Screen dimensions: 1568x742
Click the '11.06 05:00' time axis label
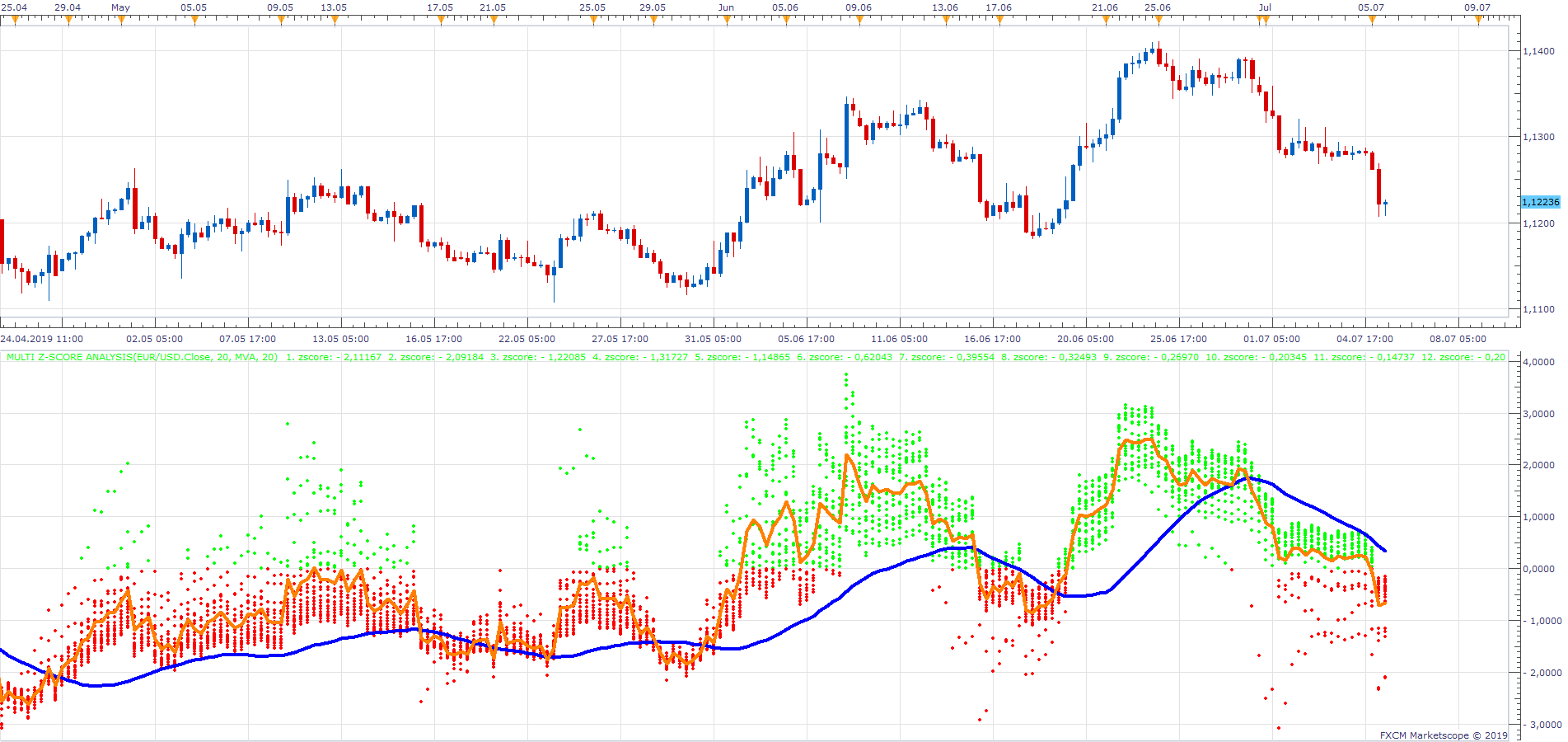[x=899, y=339]
